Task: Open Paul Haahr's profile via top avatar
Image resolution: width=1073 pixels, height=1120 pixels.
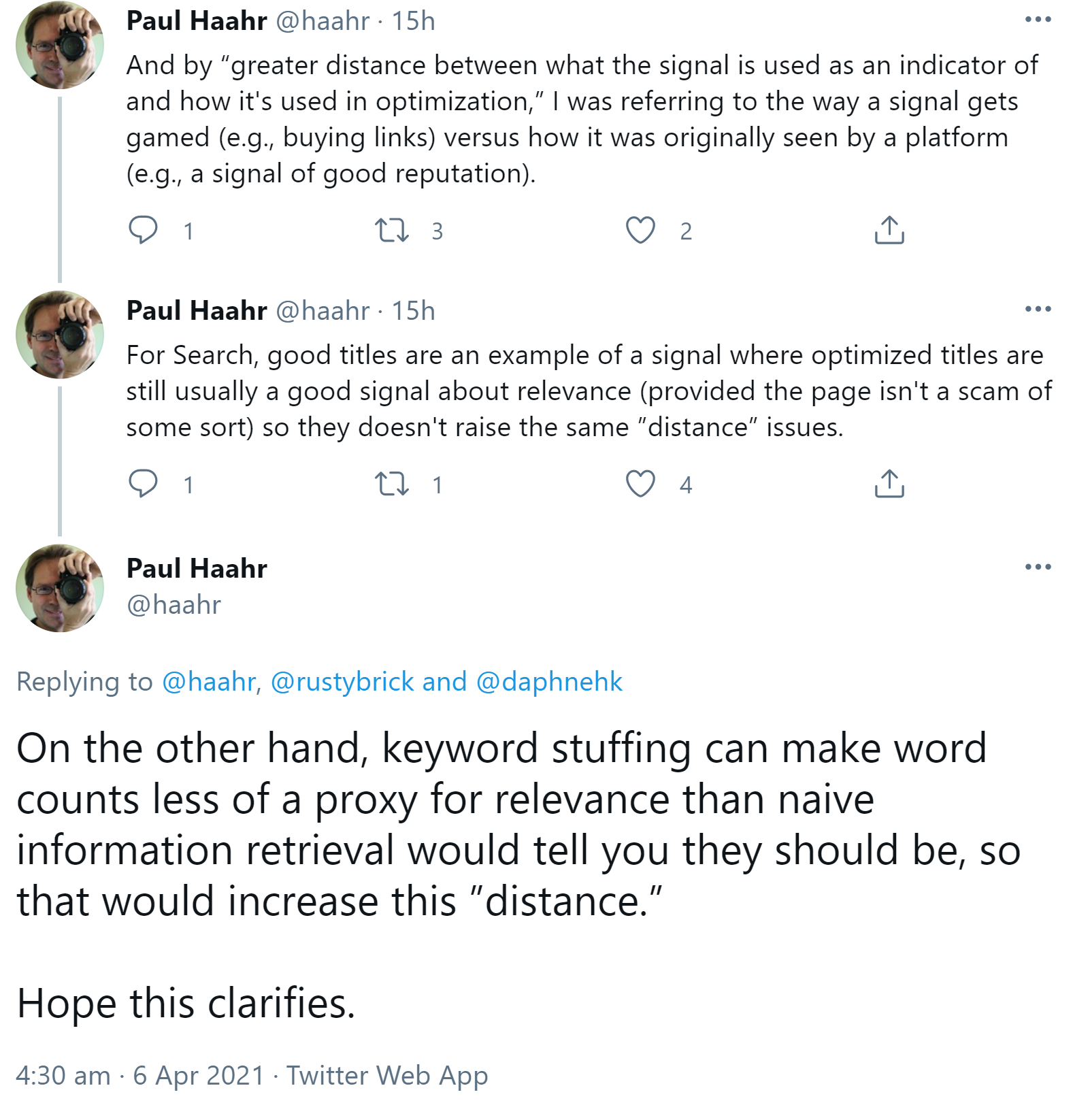Action: 61,44
